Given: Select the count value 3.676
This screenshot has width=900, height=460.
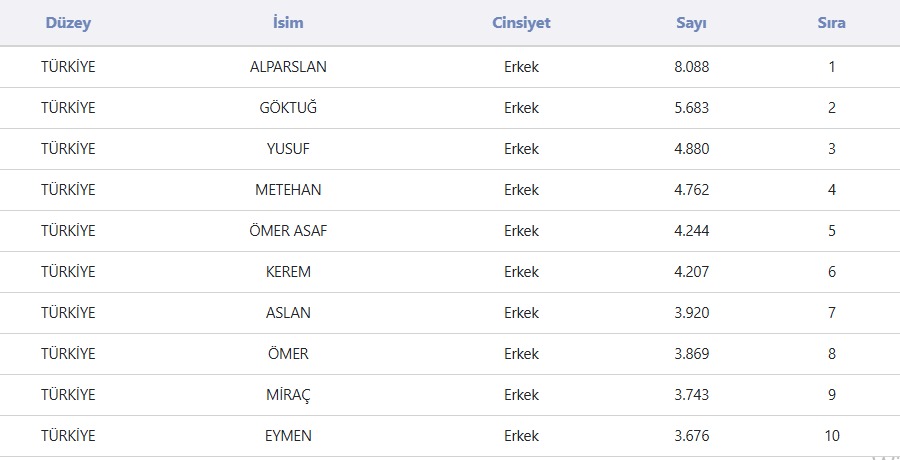Looking at the screenshot, I should (x=691, y=436).
